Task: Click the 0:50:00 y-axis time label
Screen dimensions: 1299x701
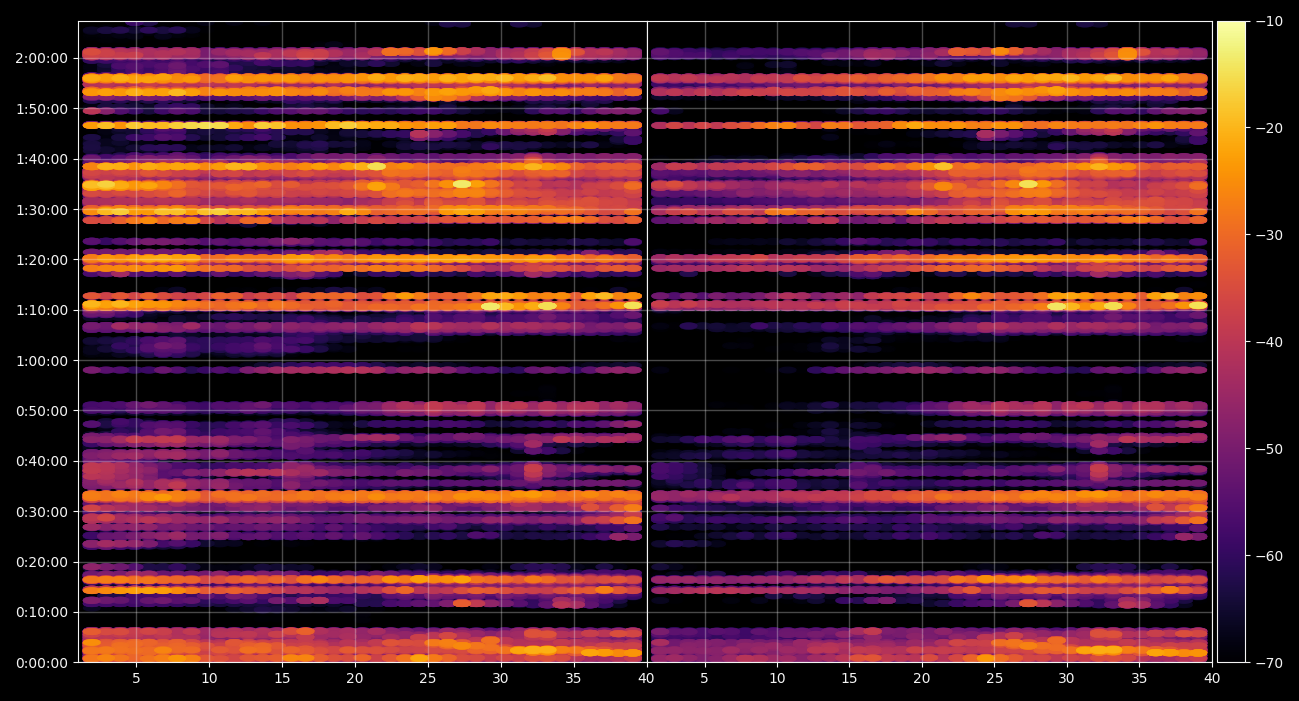Action: pos(41,411)
